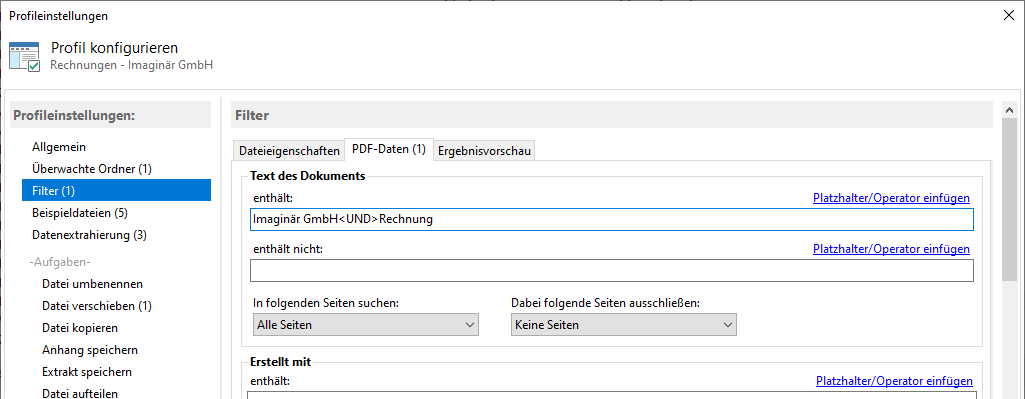Select the Datei kopieren task
The image size is (1025, 399).
coord(80,328)
